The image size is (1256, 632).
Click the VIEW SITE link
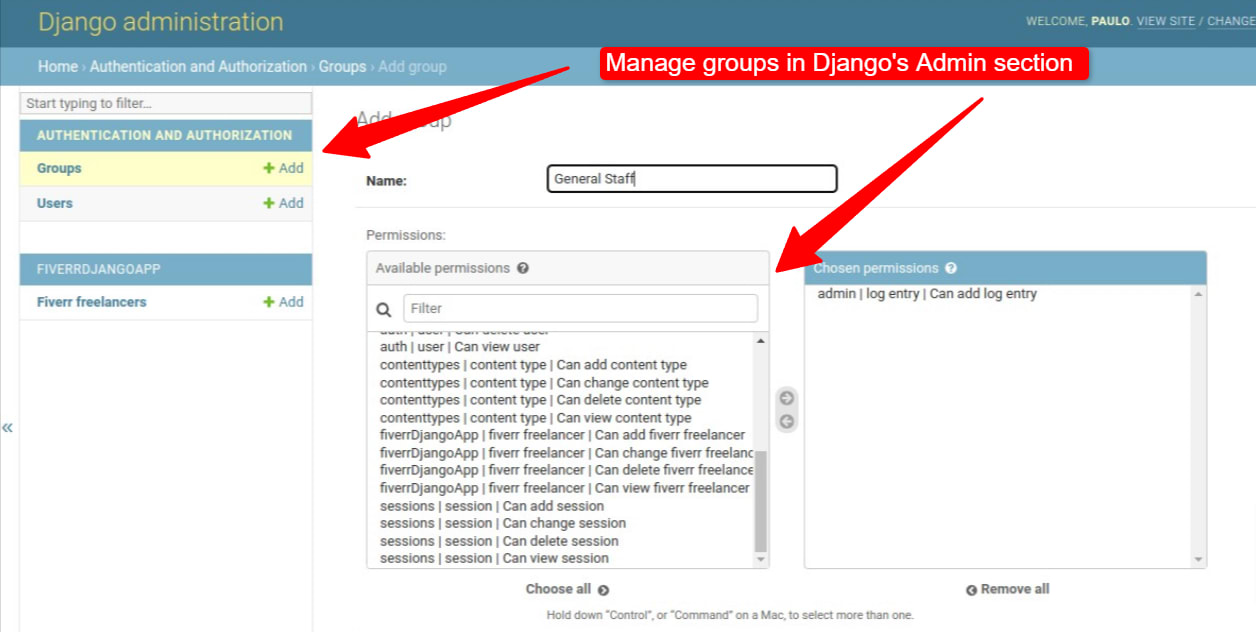(x=1166, y=20)
